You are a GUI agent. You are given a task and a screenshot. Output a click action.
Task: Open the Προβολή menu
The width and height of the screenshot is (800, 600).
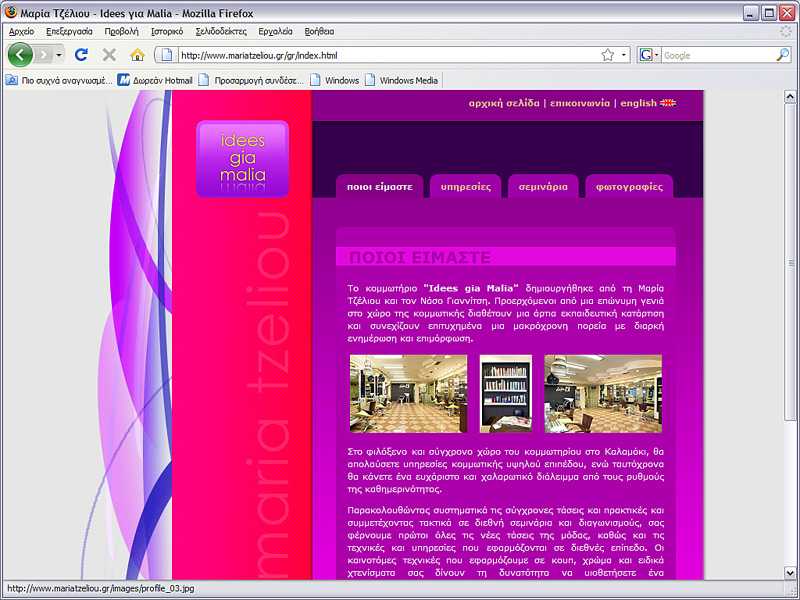121,32
